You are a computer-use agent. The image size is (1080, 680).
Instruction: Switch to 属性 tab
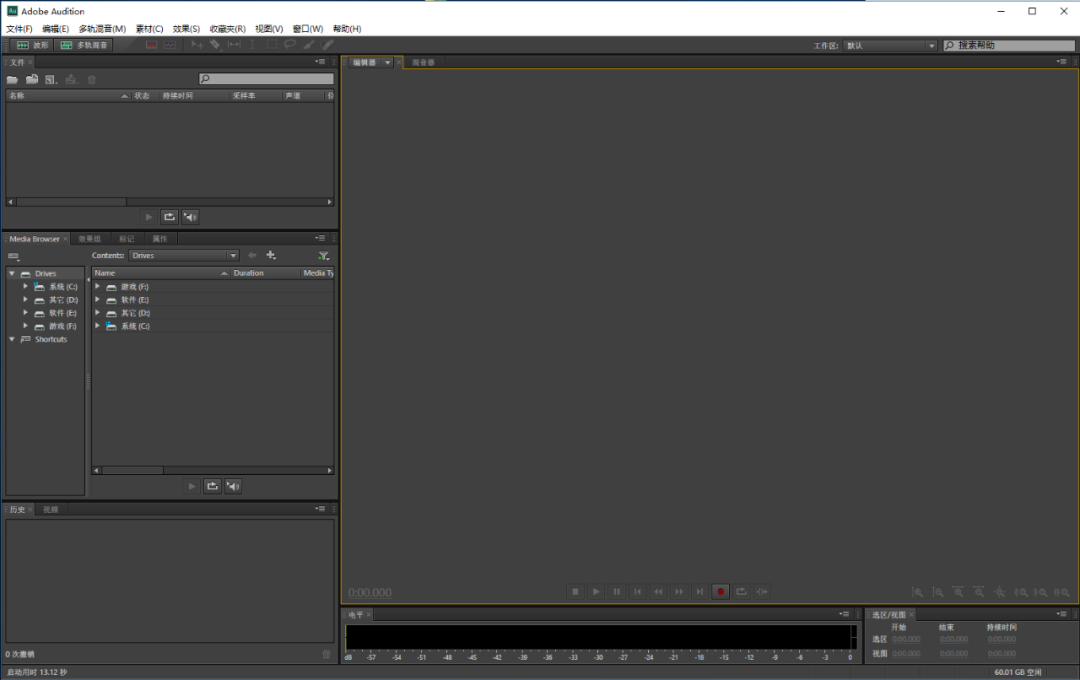[x=160, y=239]
